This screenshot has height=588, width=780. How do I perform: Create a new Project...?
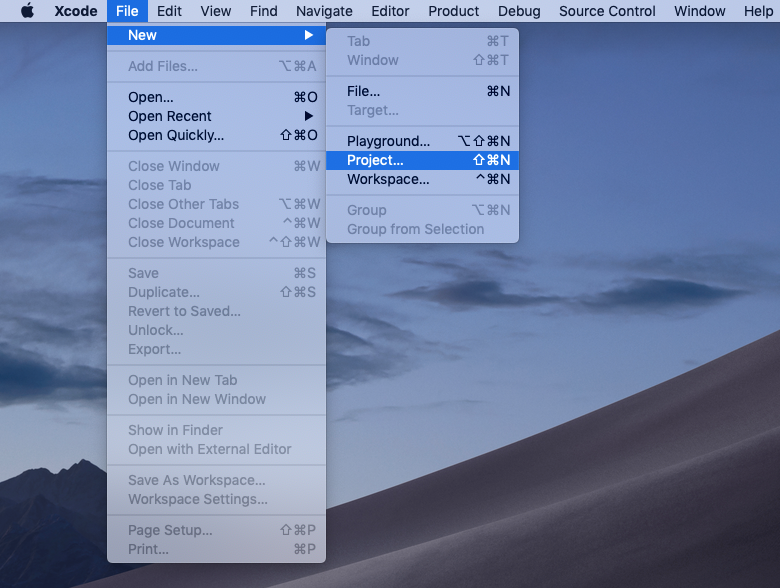tap(422, 160)
